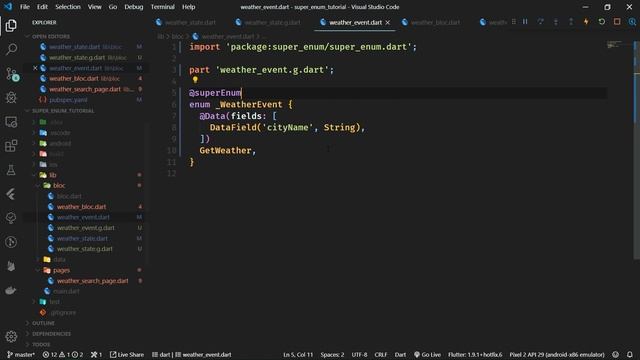Open the Selection menu
Viewport: 640px width, 360px height.
68,7
